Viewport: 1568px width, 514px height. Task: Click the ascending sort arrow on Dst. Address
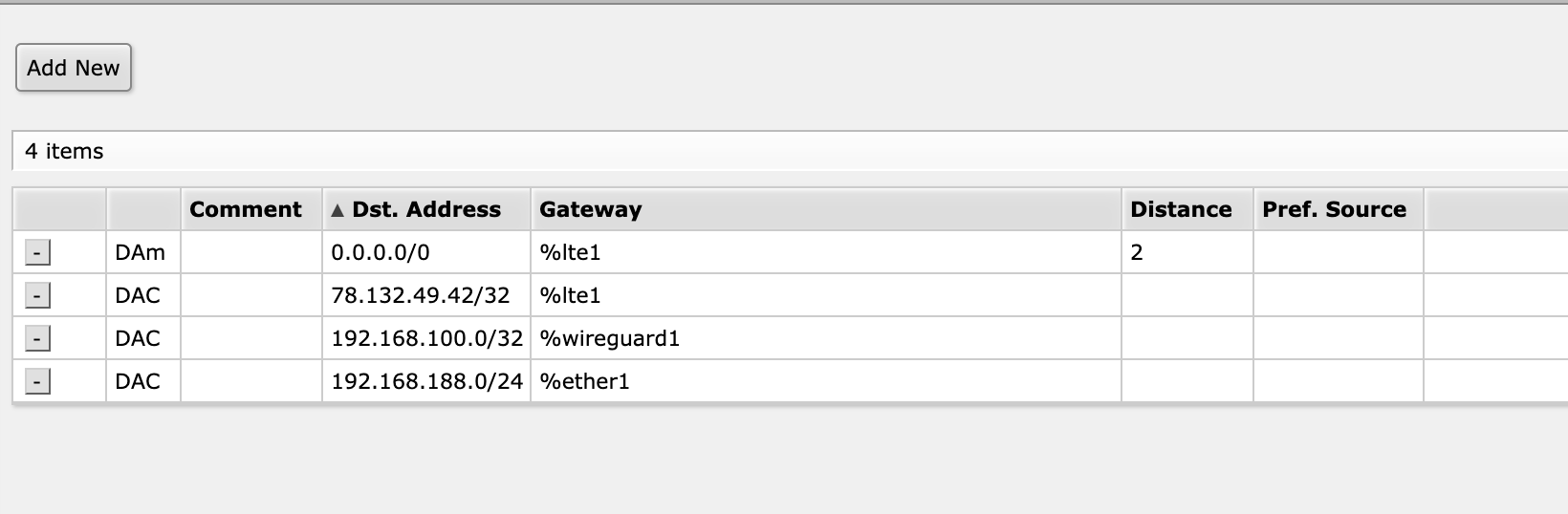point(337,210)
